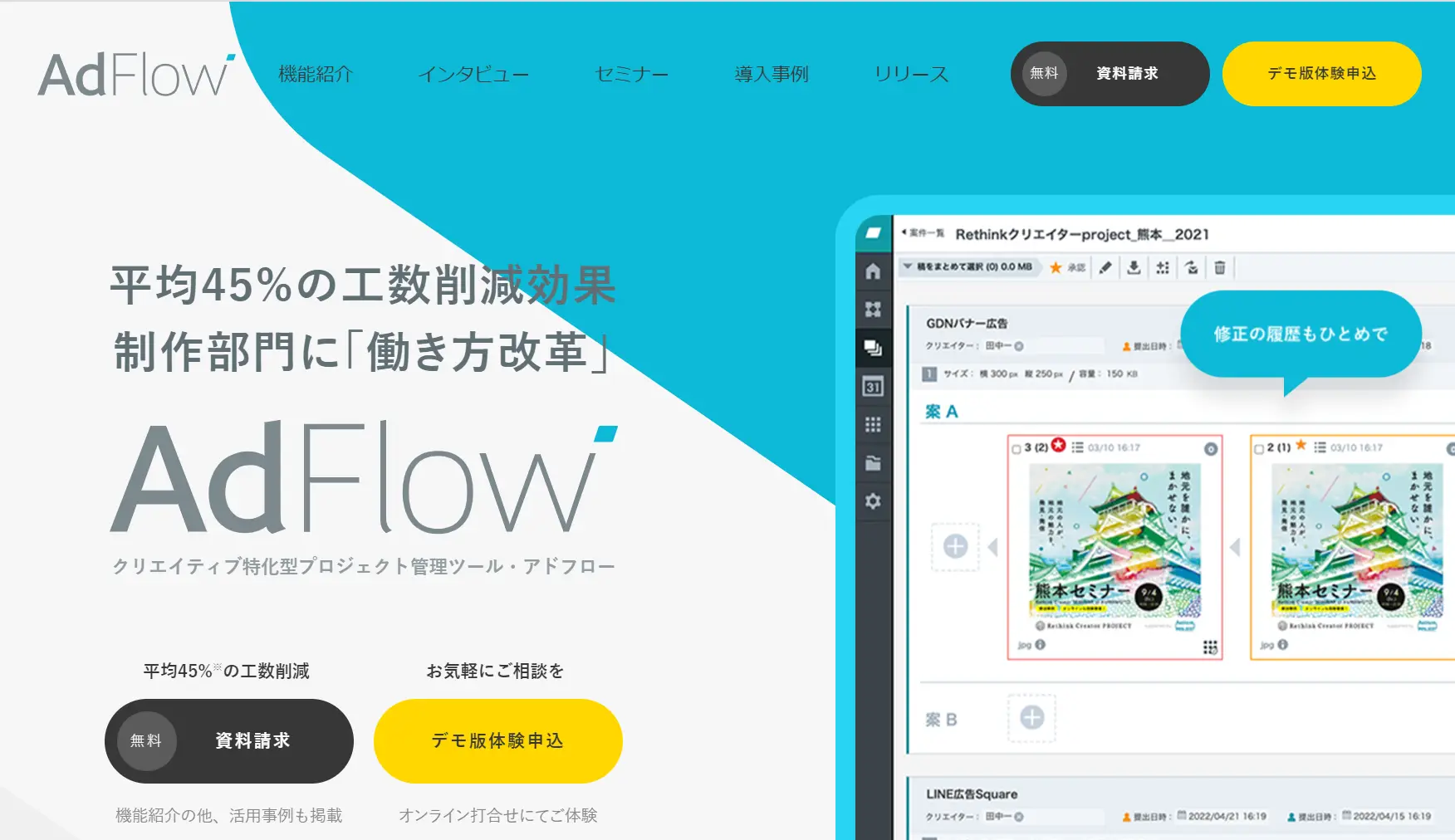This screenshot has width=1455, height=840.
Task: Tick the checkbox on draft 2 (1)
Action: 1259,448
